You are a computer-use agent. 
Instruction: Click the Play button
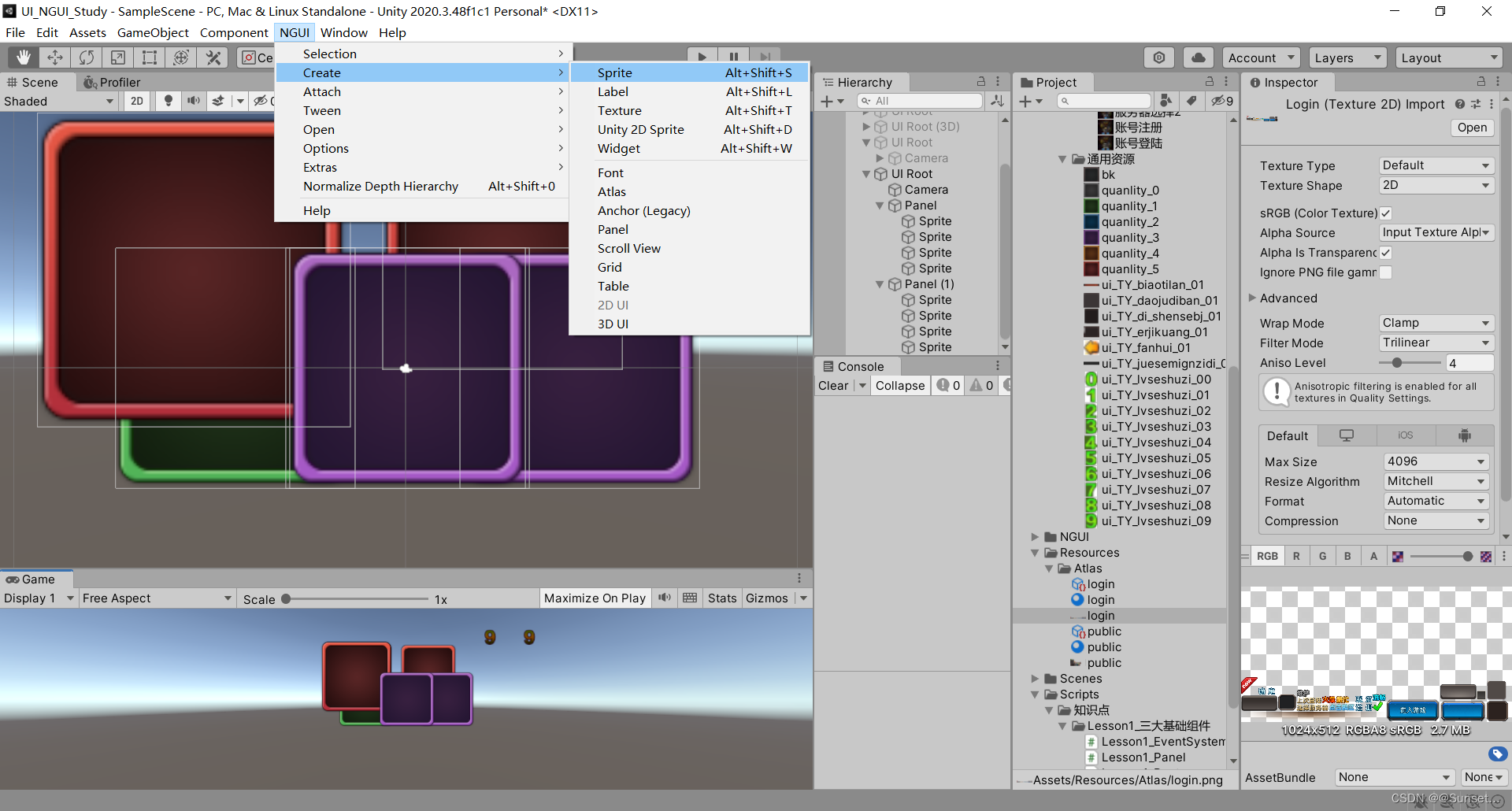point(702,57)
